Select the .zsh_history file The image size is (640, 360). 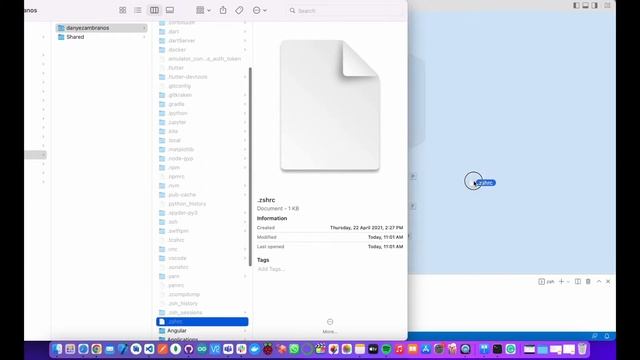(x=202, y=303)
